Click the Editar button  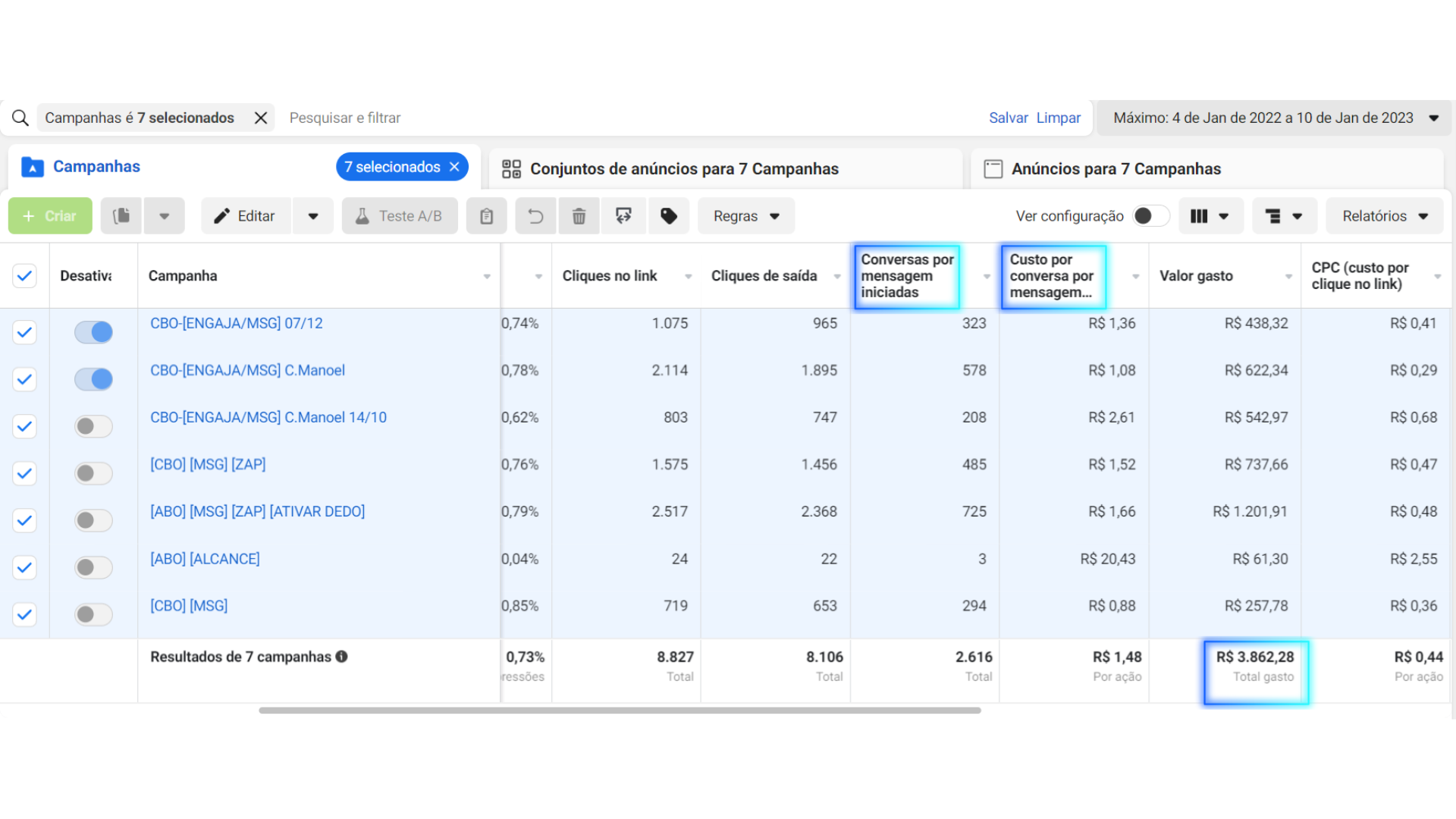[246, 216]
